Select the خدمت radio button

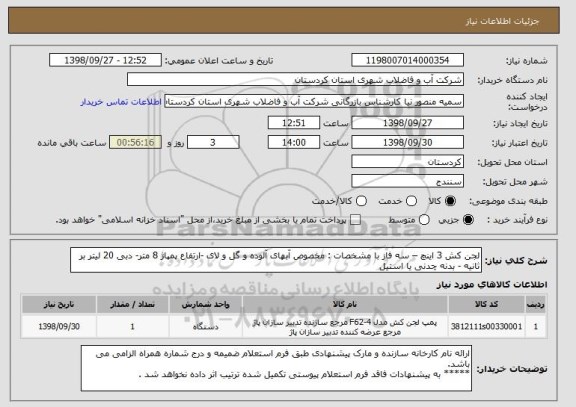[x=411, y=201]
